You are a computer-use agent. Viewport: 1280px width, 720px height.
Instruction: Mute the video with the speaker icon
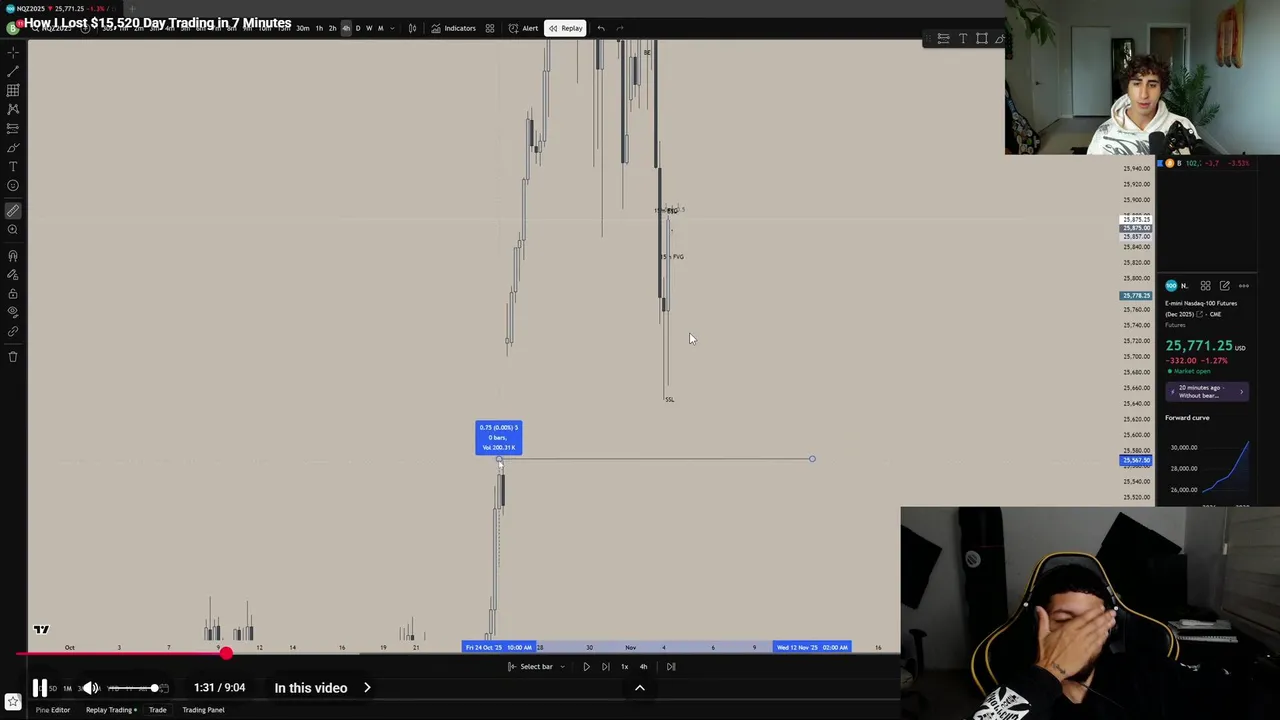[90, 688]
